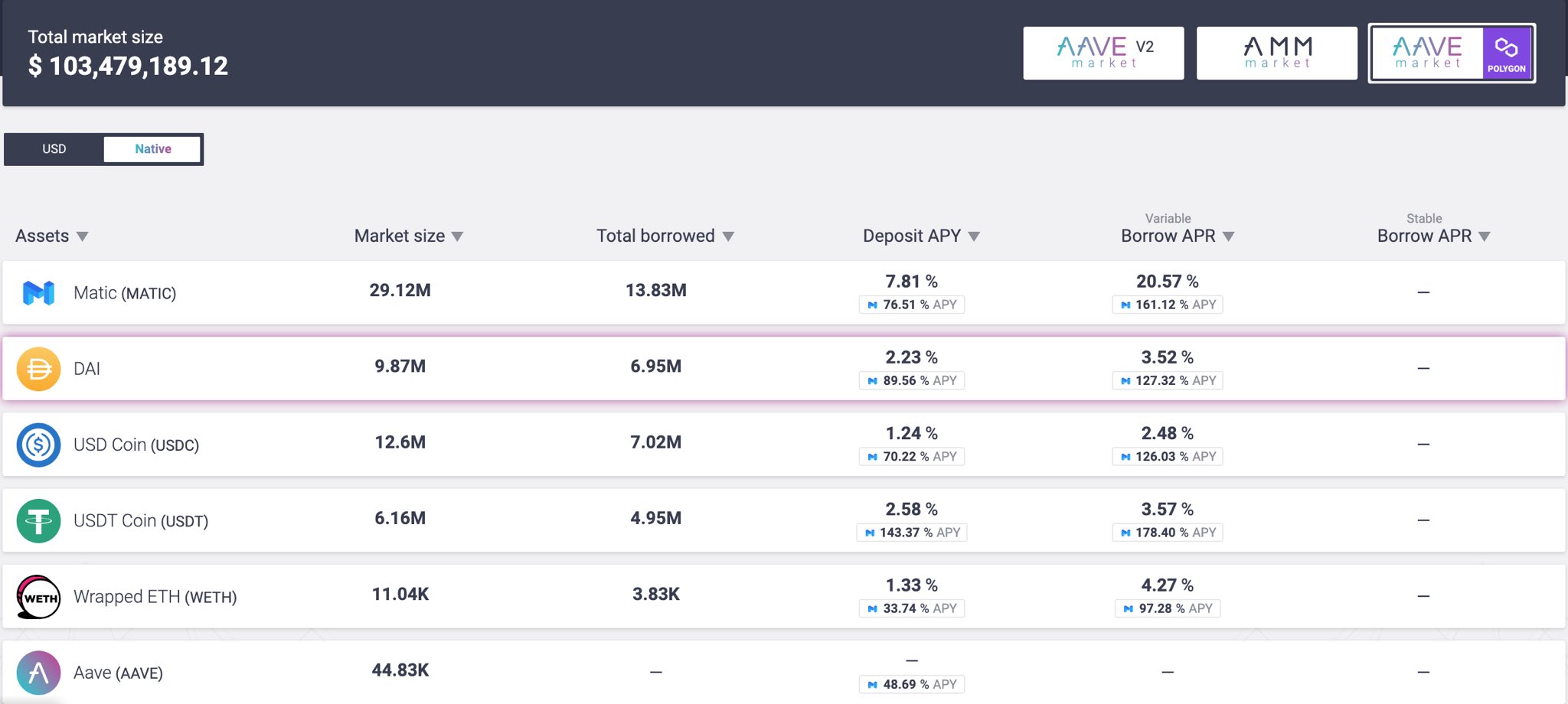Click Matic reward icon beside 127.32 % APY
The width and height of the screenshot is (1568, 704).
tap(1125, 380)
